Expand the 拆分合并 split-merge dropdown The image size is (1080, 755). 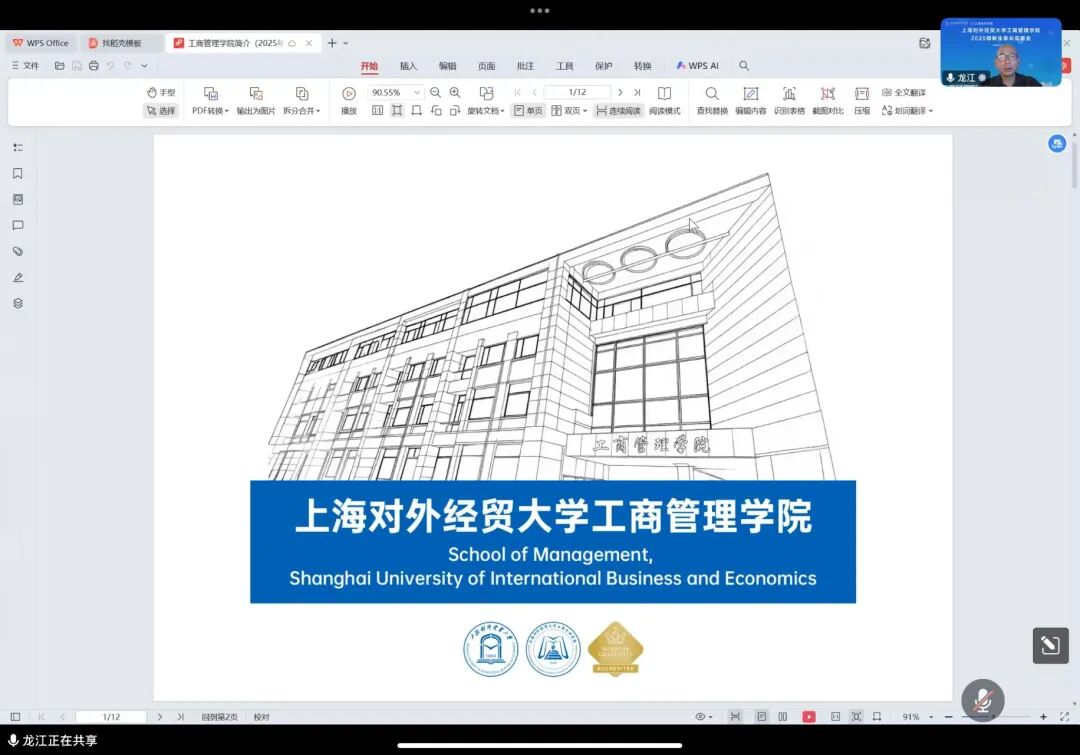pyautogui.click(x=301, y=111)
